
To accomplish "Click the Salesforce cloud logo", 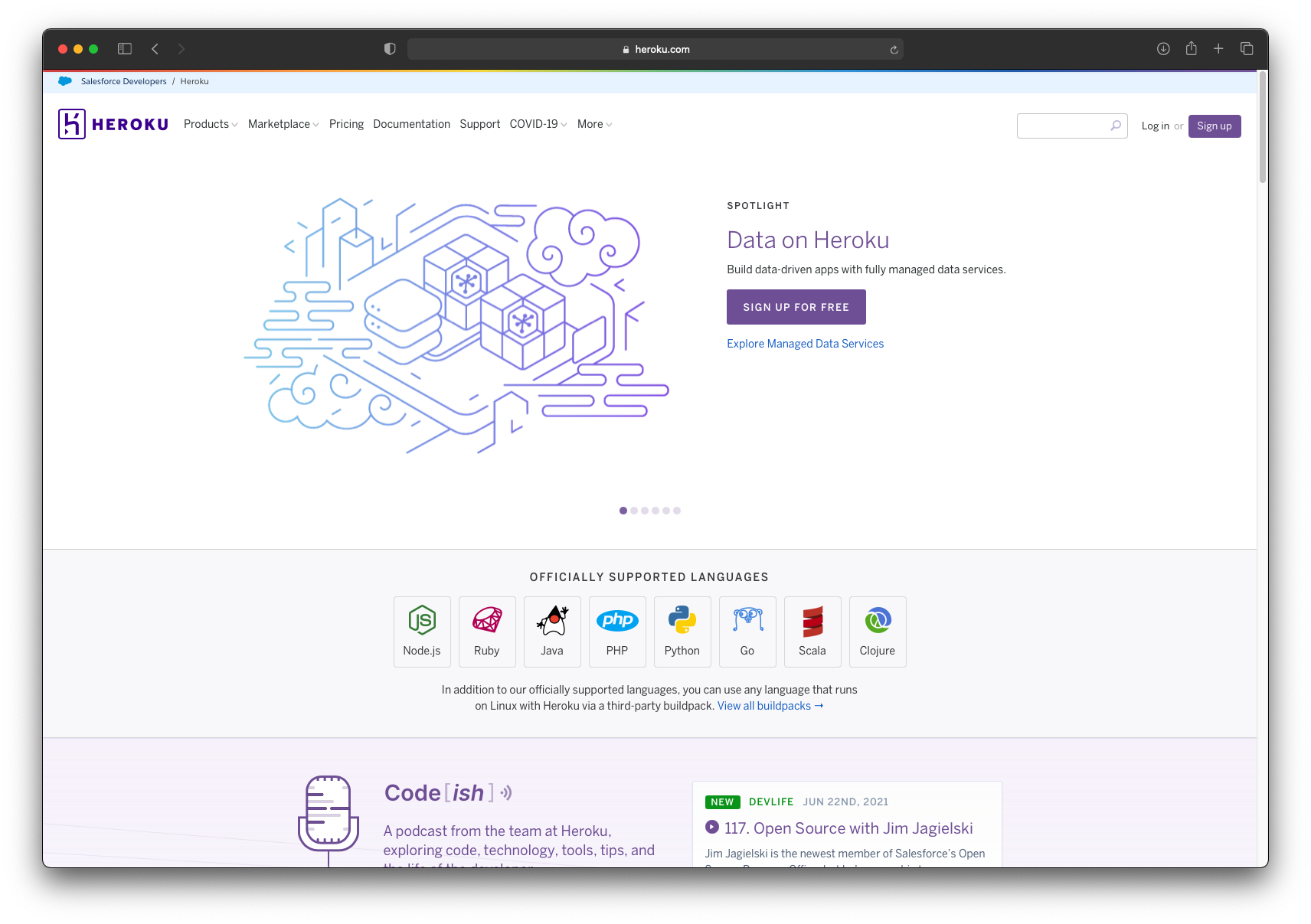I will pyautogui.click(x=65, y=81).
